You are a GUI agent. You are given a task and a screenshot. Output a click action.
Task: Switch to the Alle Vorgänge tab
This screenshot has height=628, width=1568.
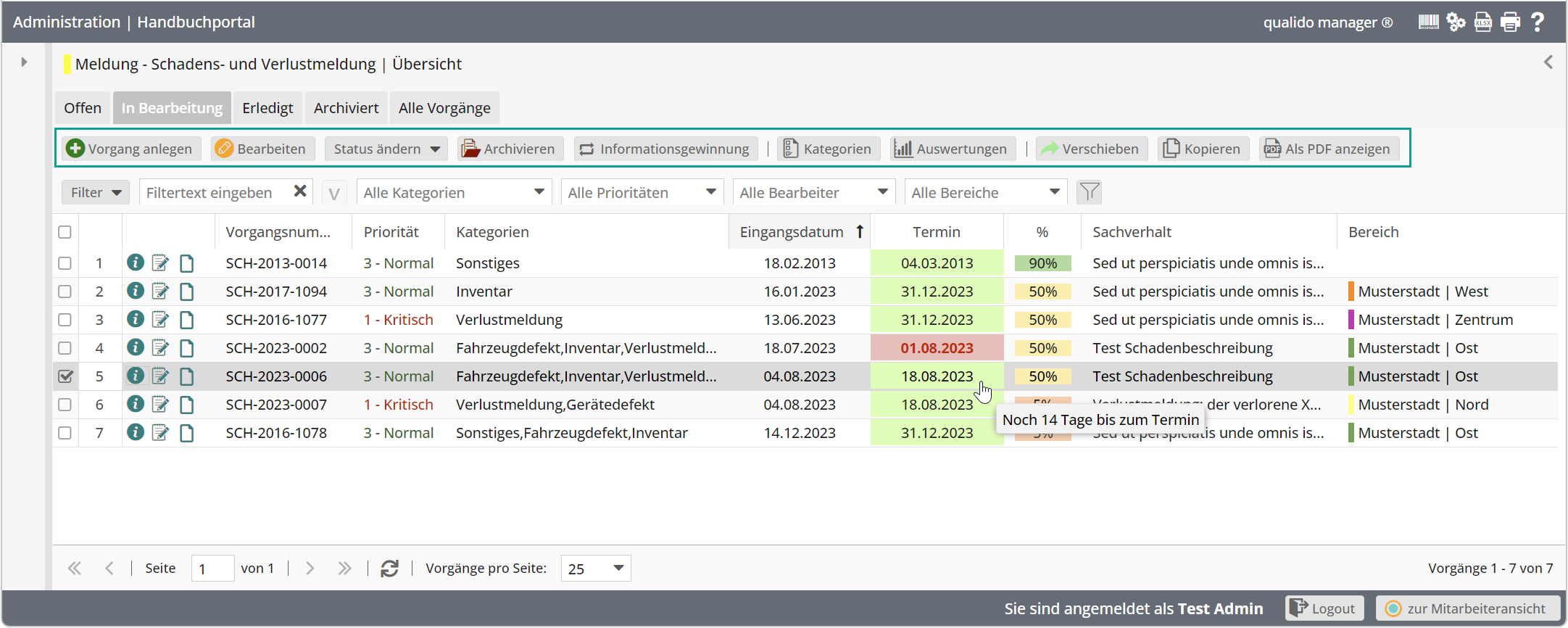(x=444, y=108)
